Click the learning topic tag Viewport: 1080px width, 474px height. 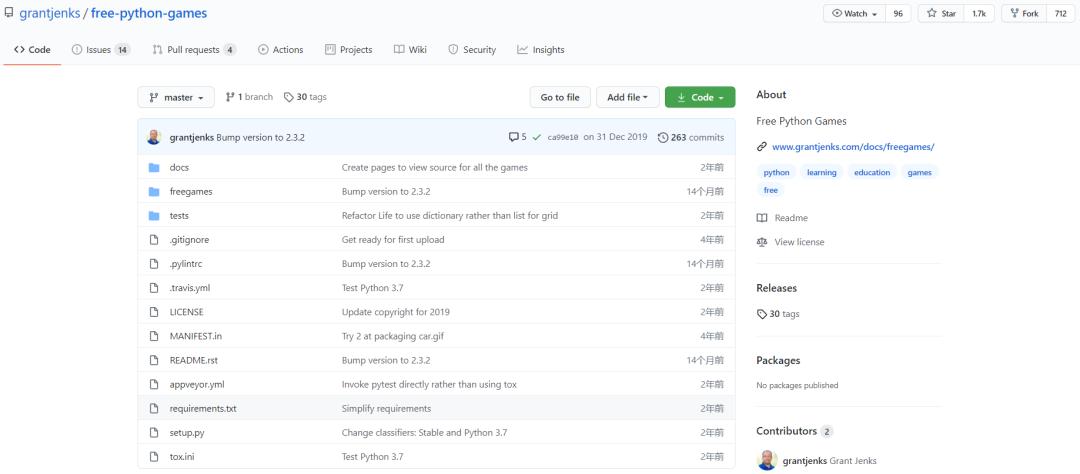(822, 172)
